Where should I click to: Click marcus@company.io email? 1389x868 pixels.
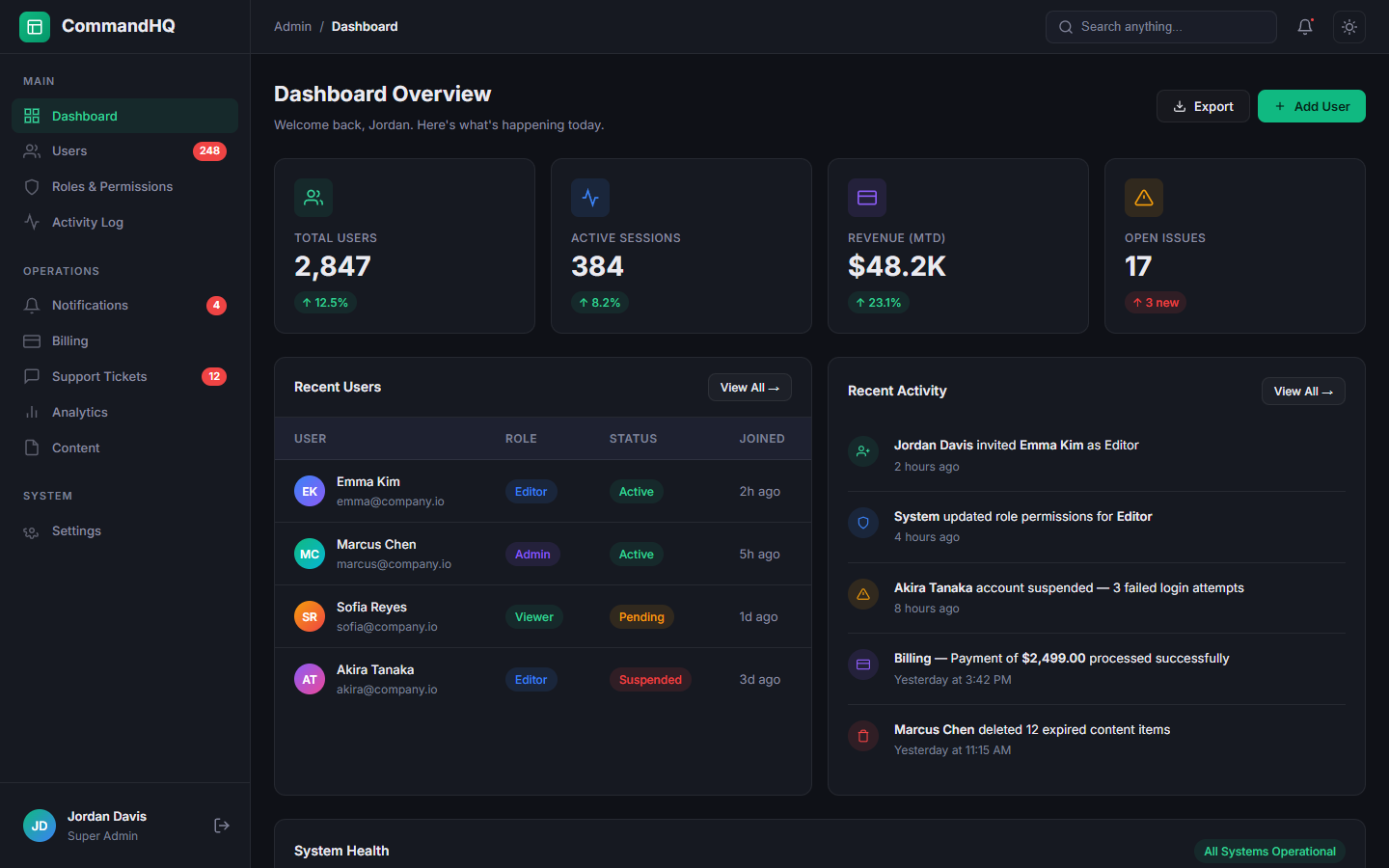tap(394, 564)
